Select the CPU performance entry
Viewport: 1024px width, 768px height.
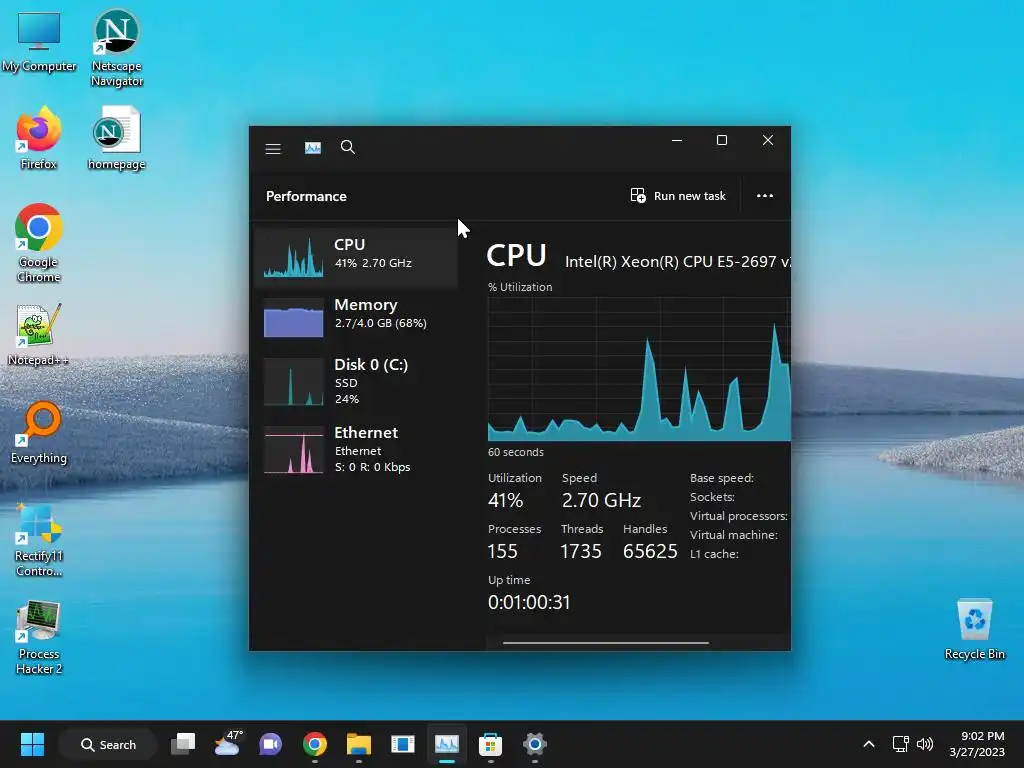(x=356, y=257)
